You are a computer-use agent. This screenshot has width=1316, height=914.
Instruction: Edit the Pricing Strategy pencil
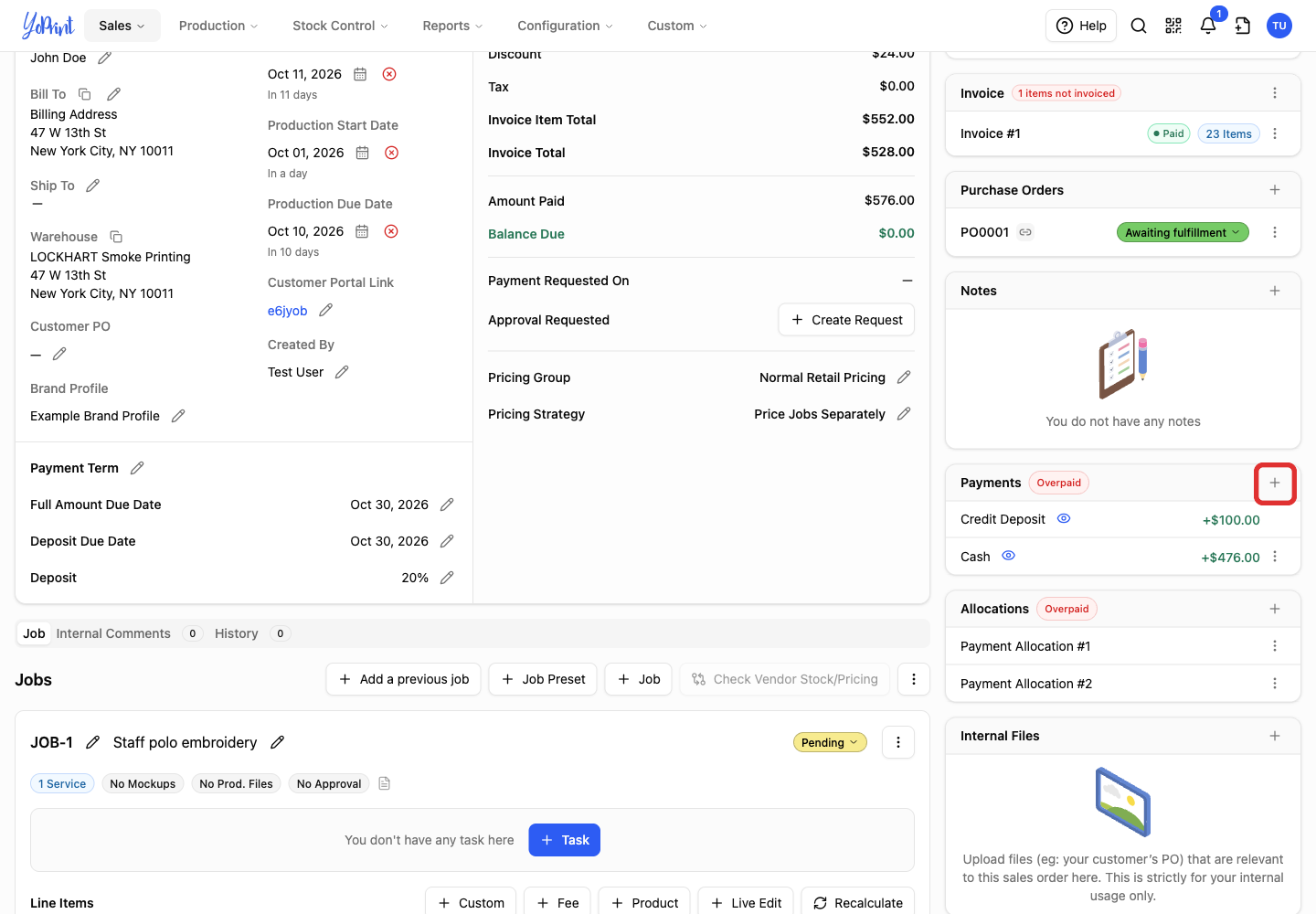point(904,414)
